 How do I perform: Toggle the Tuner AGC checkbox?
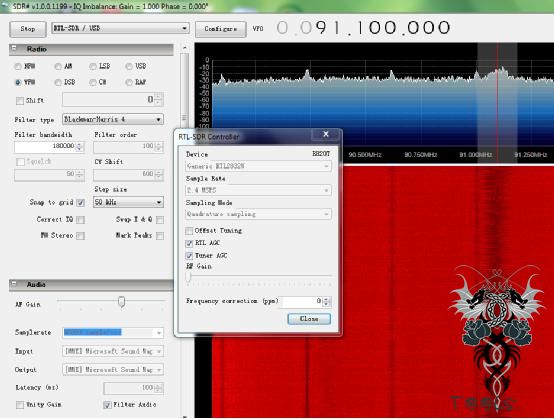(189, 256)
